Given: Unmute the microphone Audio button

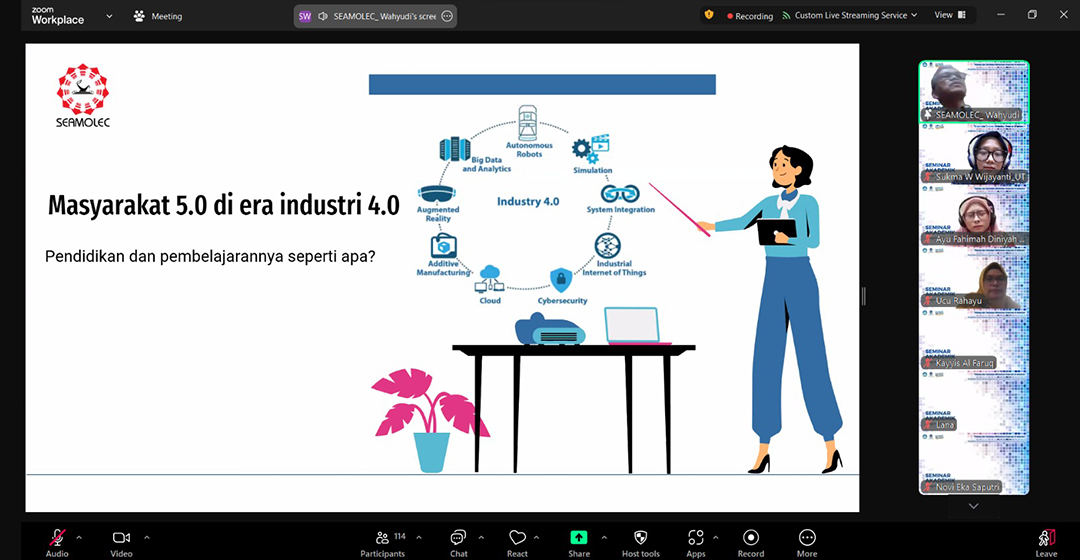Looking at the screenshot, I should 57,538.
